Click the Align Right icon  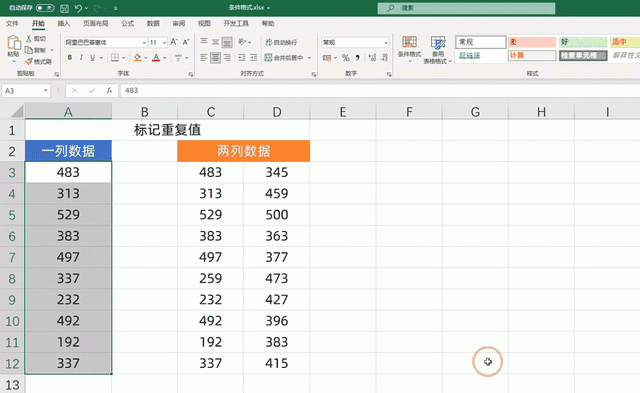coord(227,58)
